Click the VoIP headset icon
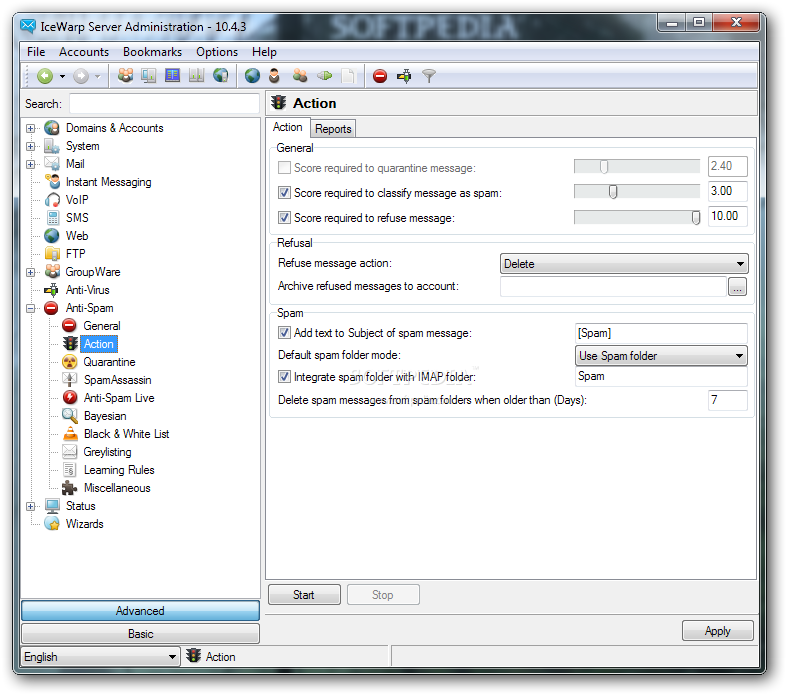The image size is (787, 695). [x=52, y=200]
